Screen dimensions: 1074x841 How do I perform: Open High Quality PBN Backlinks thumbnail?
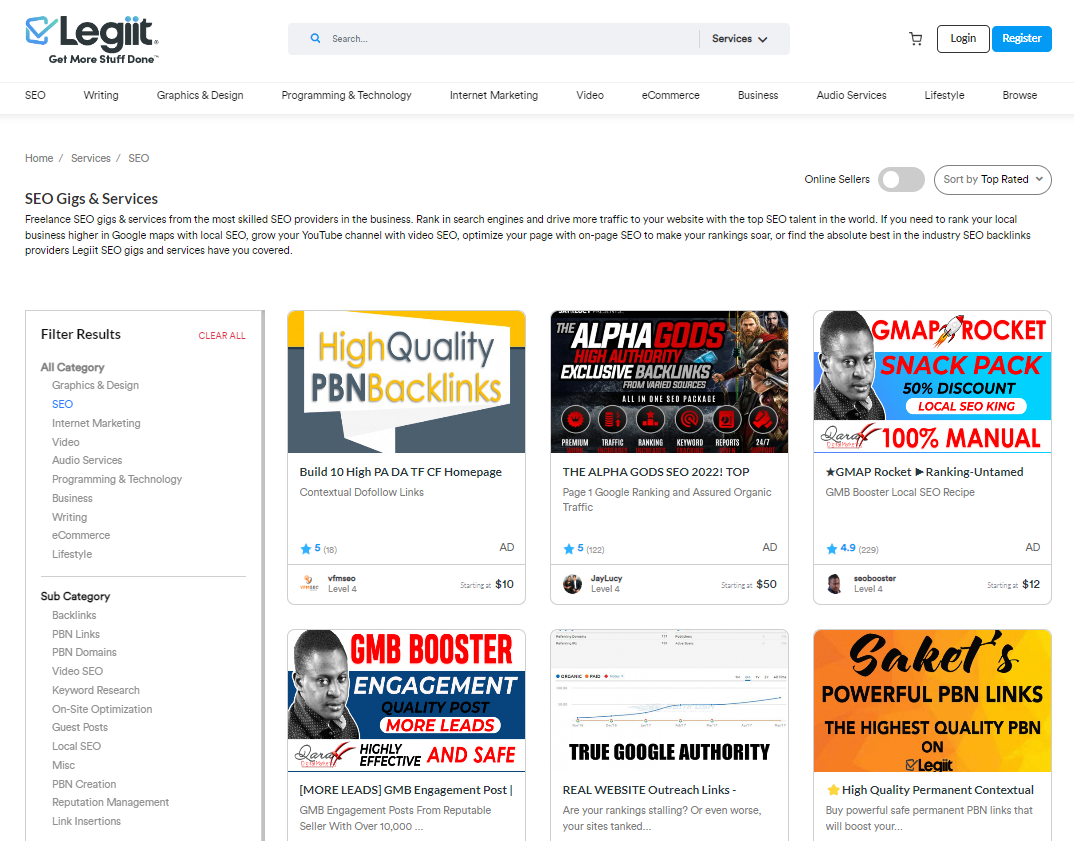[x=406, y=381]
